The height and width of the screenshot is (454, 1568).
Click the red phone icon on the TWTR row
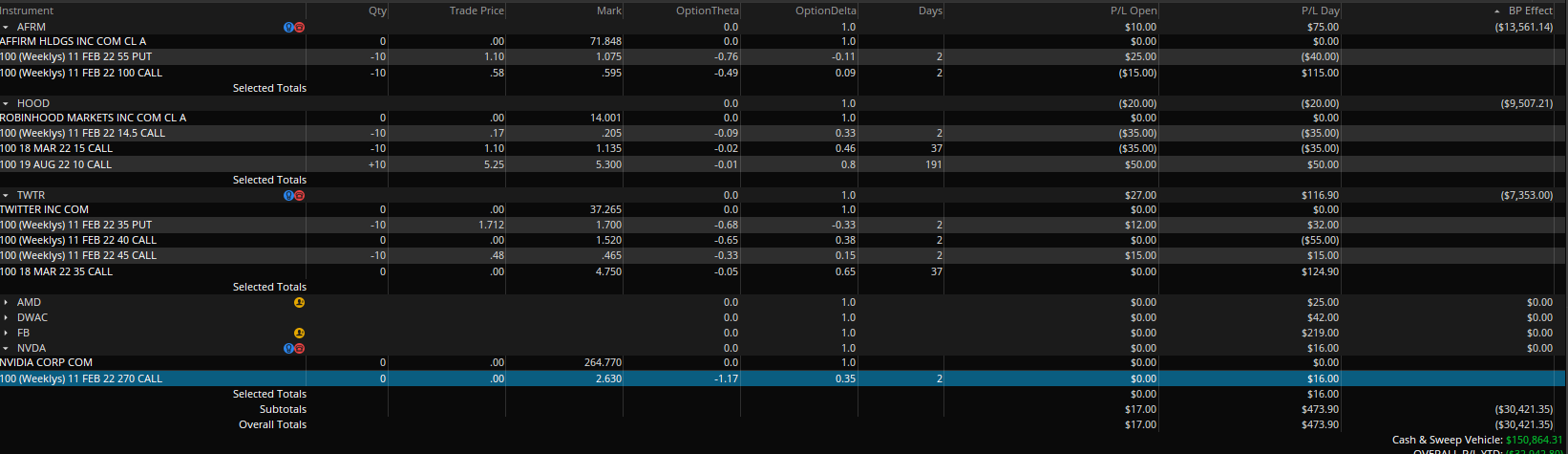(299, 195)
